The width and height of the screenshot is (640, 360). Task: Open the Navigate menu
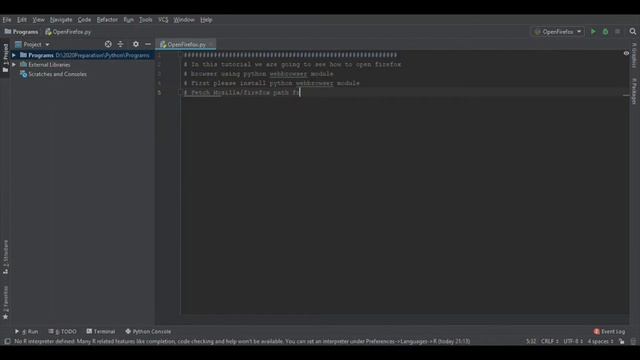coord(61,20)
